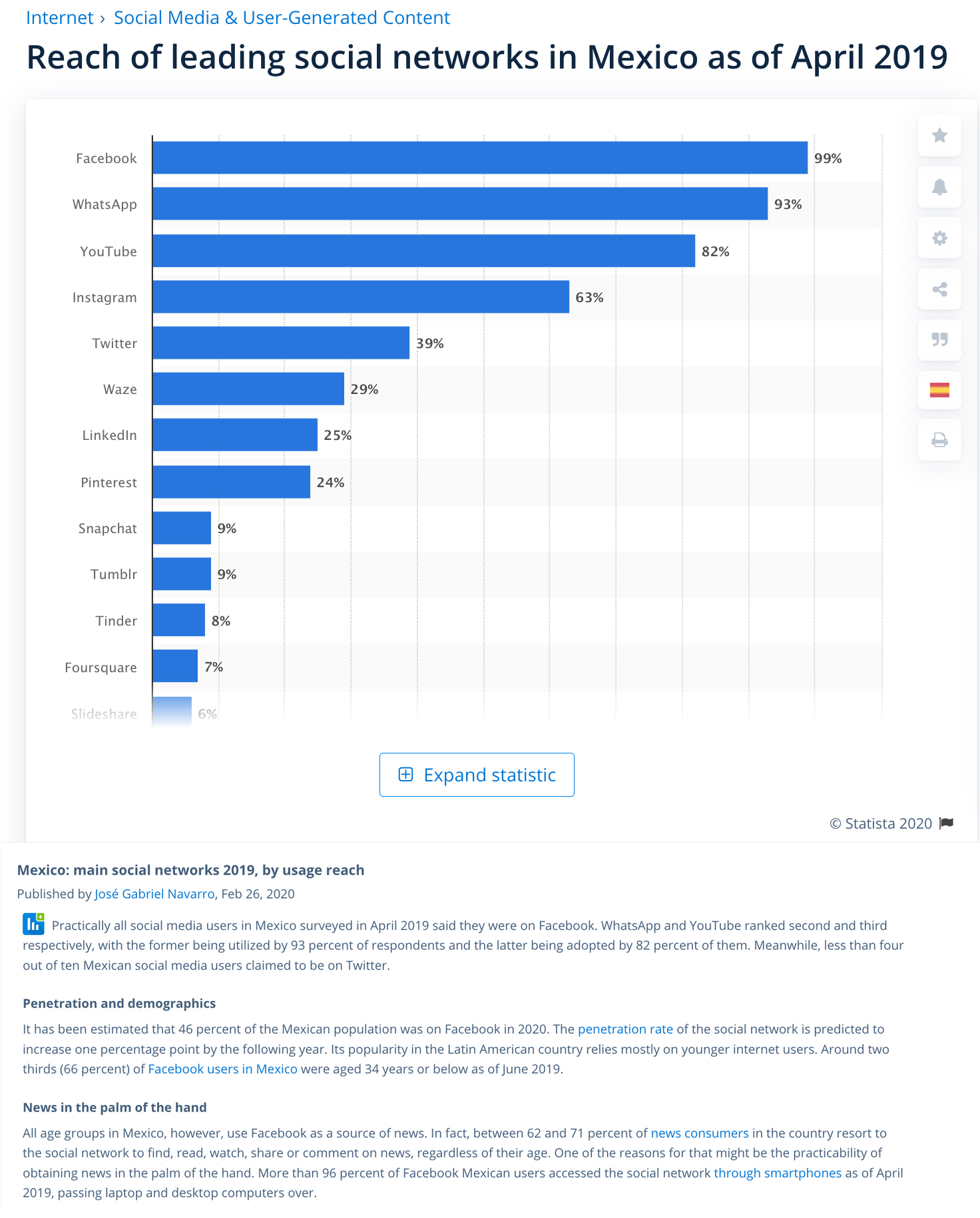Open Social Media & User-Generated Content breadcrumb
The width and height of the screenshot is (980, 1218).
[x=282, y=18]
